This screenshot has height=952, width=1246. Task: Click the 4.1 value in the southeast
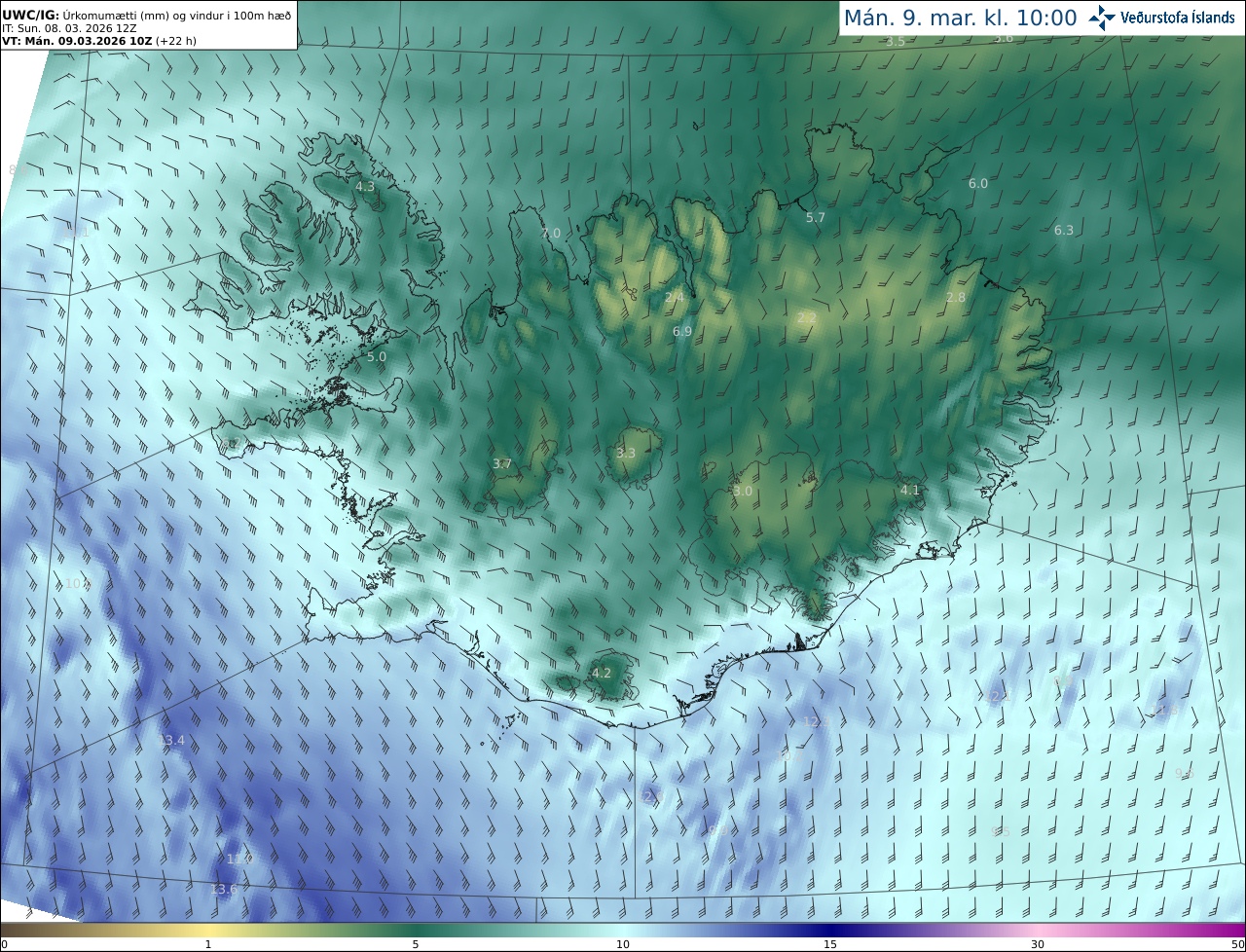click(x=910, y=491)
